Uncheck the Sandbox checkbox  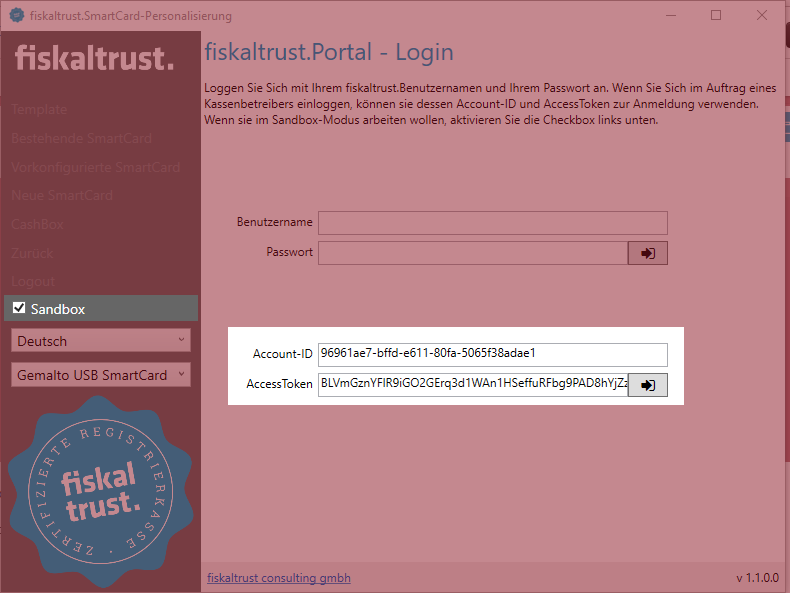(x=19, y=308)
